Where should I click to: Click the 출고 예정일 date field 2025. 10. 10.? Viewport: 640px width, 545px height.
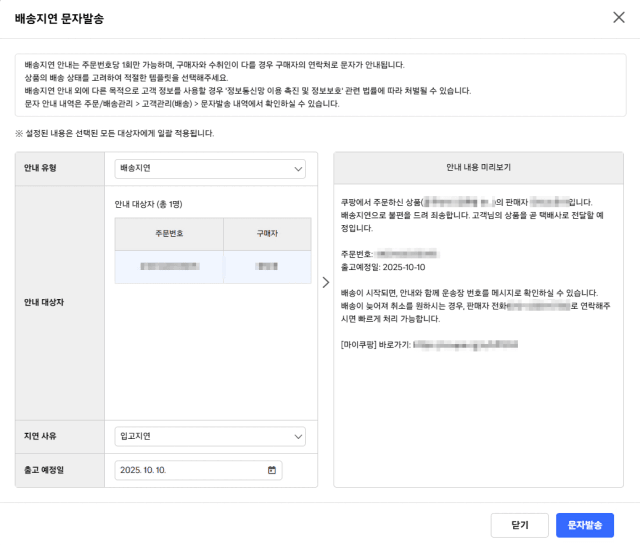[190, 470]
